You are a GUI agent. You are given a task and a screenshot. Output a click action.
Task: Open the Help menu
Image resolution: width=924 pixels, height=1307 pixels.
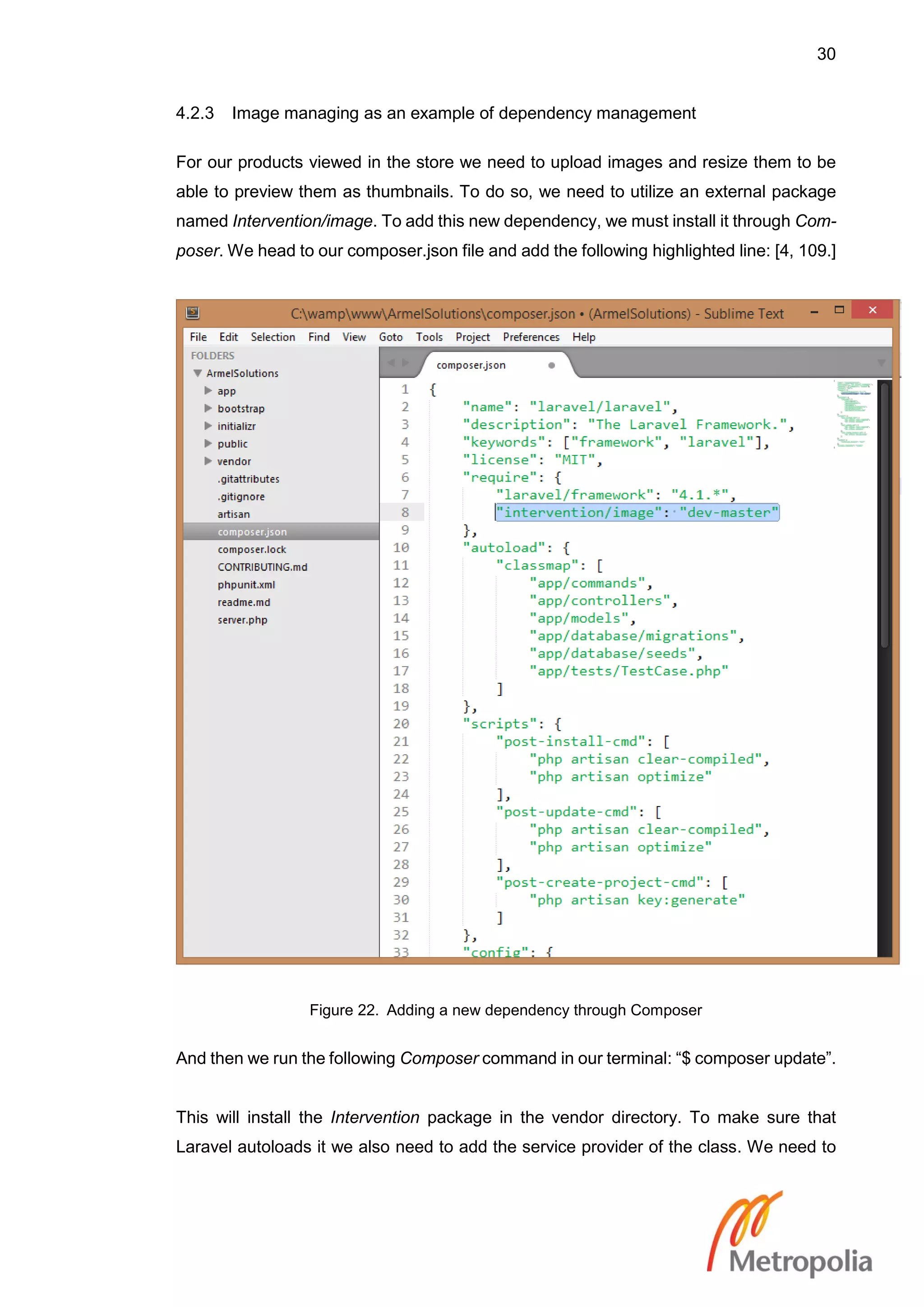(x=584, y=337)
